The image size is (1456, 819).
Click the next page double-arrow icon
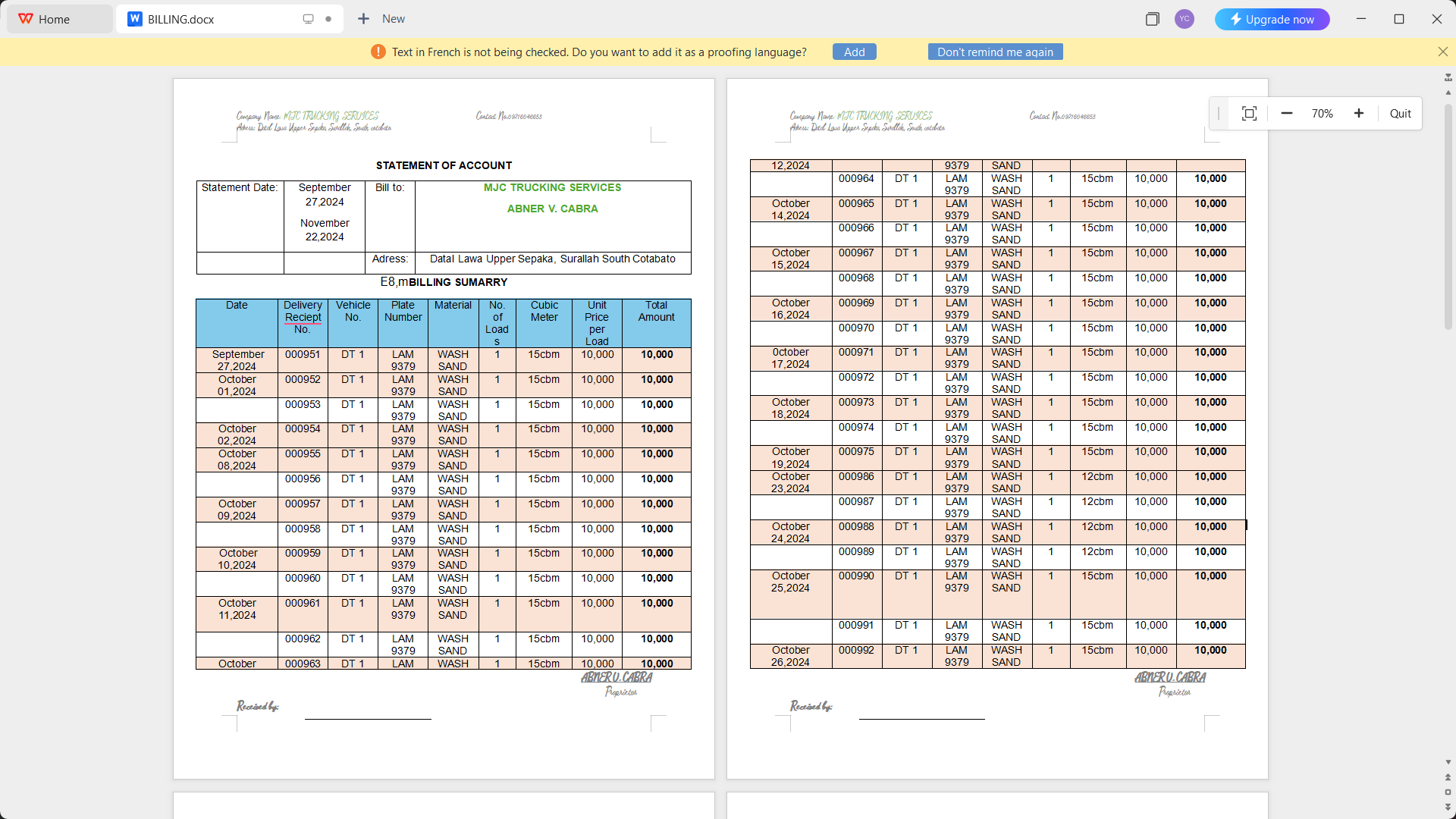(1448, 807)
